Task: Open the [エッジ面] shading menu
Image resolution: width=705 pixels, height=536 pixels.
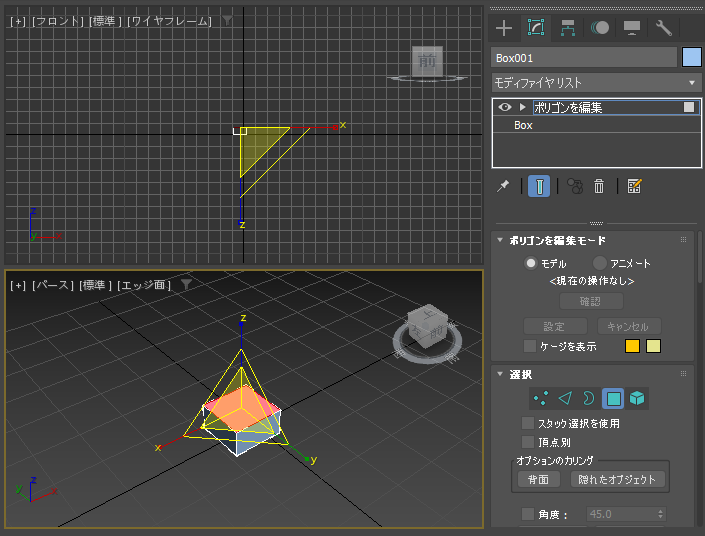Action: click(144, 285)
